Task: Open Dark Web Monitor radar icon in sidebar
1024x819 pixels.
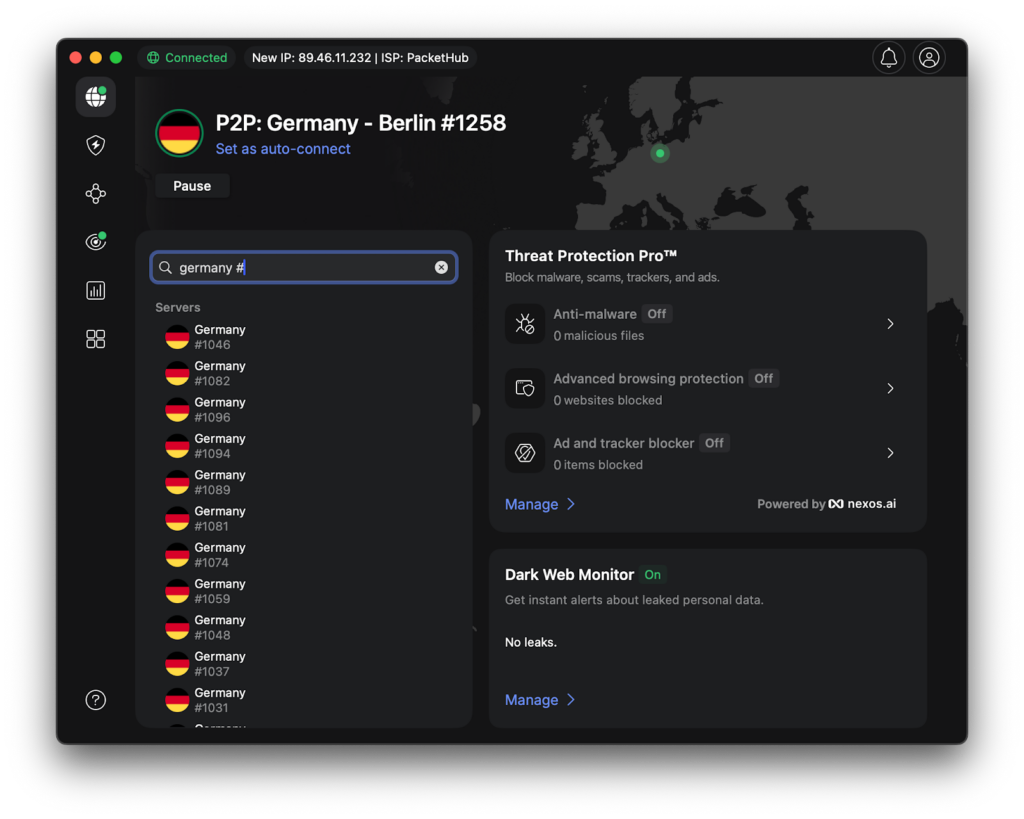Action: [95, 242]
